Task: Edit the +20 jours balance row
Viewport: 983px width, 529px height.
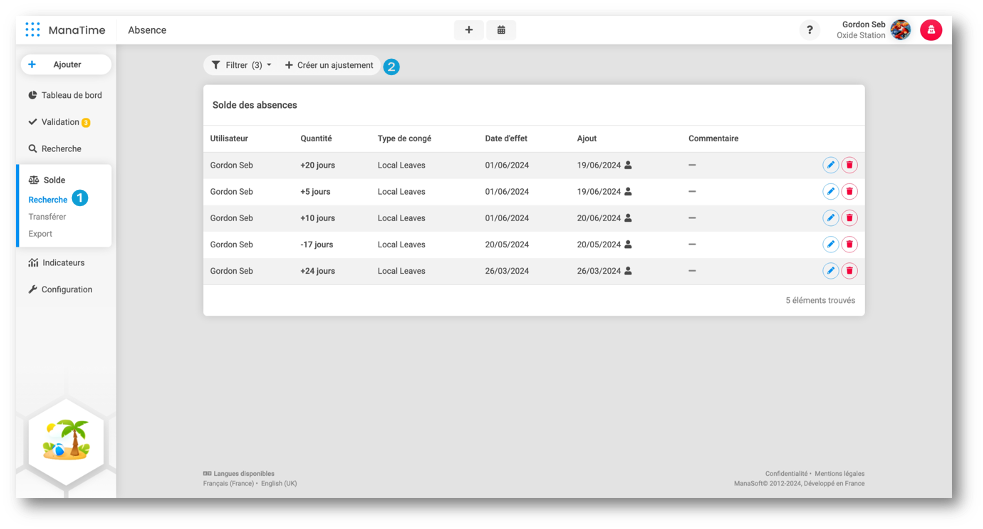Action: point(830,165)
